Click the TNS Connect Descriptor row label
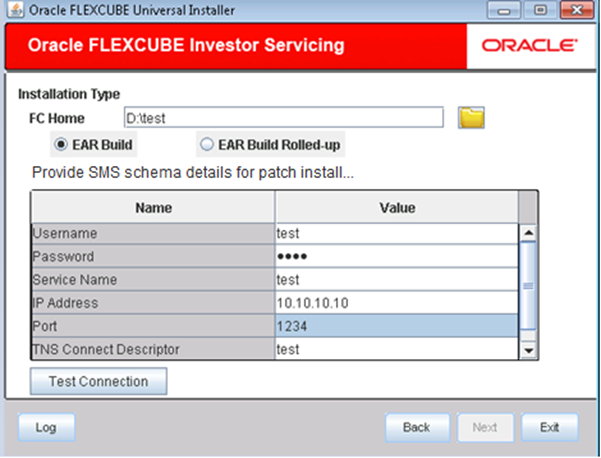Screen dimensions: 601x458 click(x=153, y=349)
